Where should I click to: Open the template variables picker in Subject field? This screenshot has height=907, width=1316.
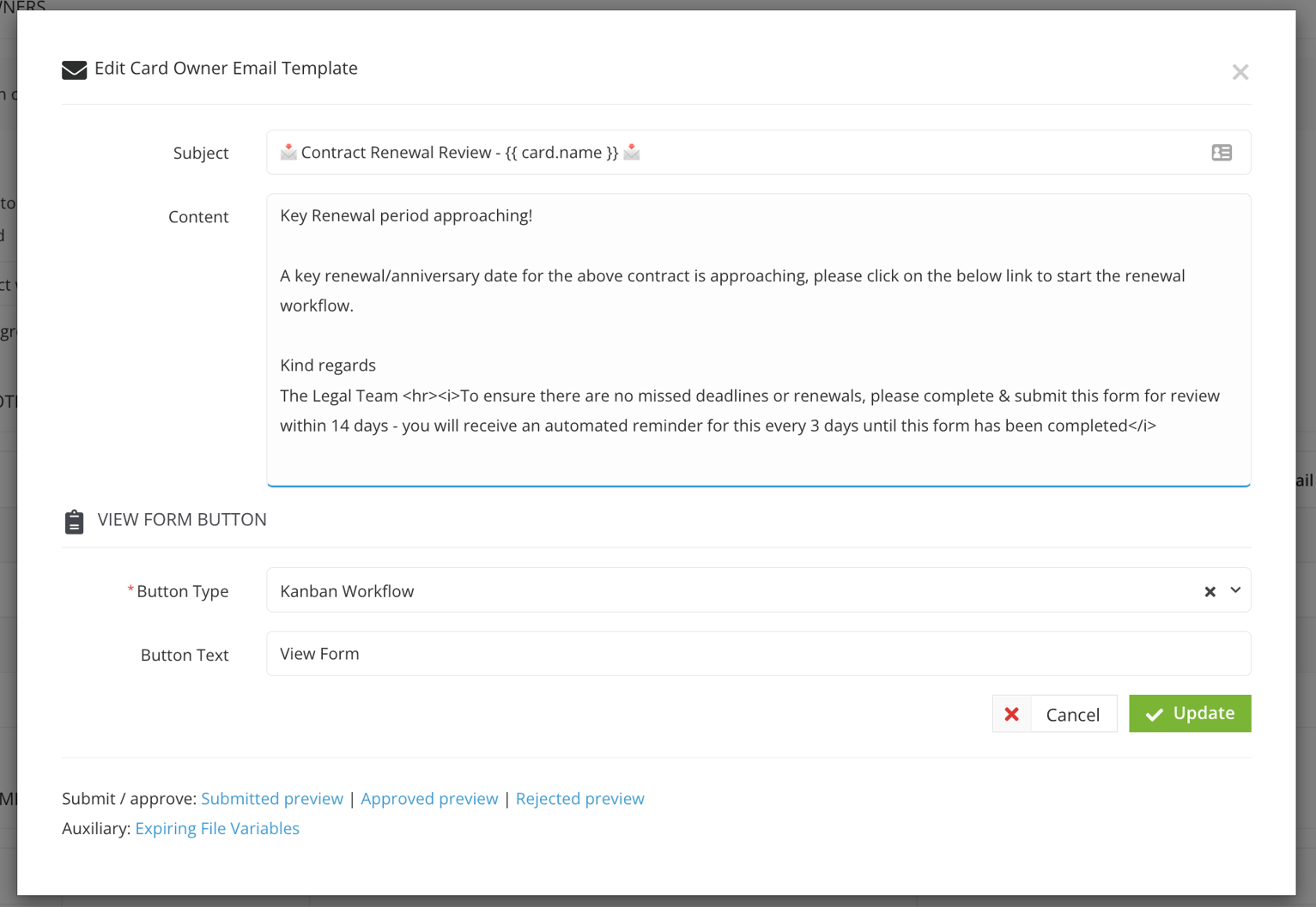tap(1222, 152)
